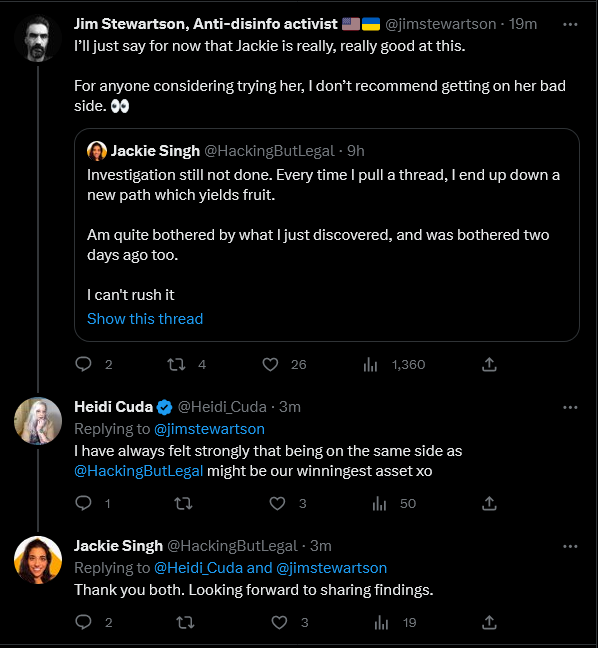Reply to Heidi Cuda's tweet
Viewport: 598px width, 648px height.
pos(83,503)
